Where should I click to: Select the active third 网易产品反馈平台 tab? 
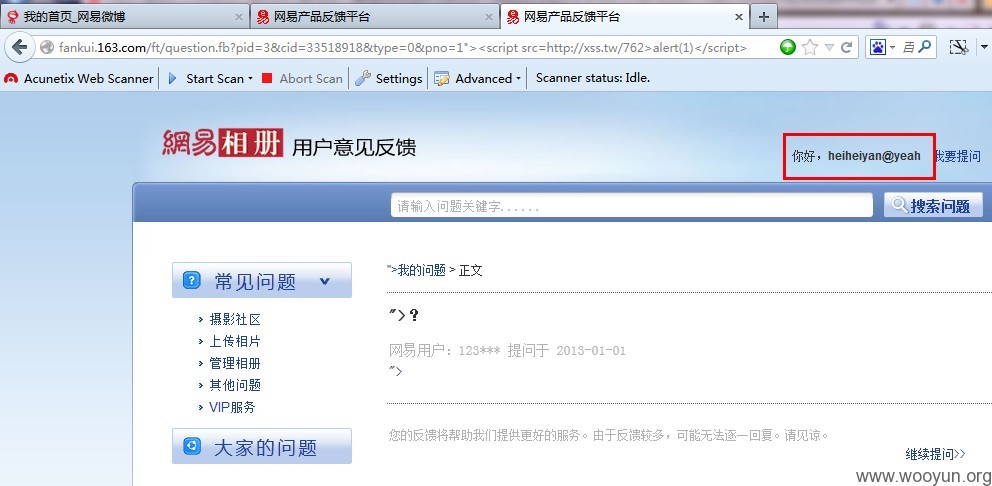625,17
